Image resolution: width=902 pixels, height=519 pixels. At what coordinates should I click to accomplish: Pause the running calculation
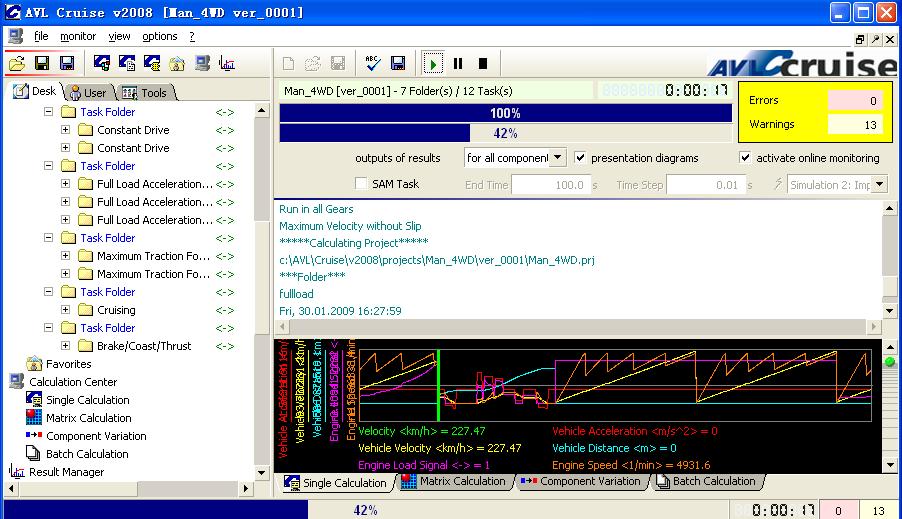(x=458, y=63)
